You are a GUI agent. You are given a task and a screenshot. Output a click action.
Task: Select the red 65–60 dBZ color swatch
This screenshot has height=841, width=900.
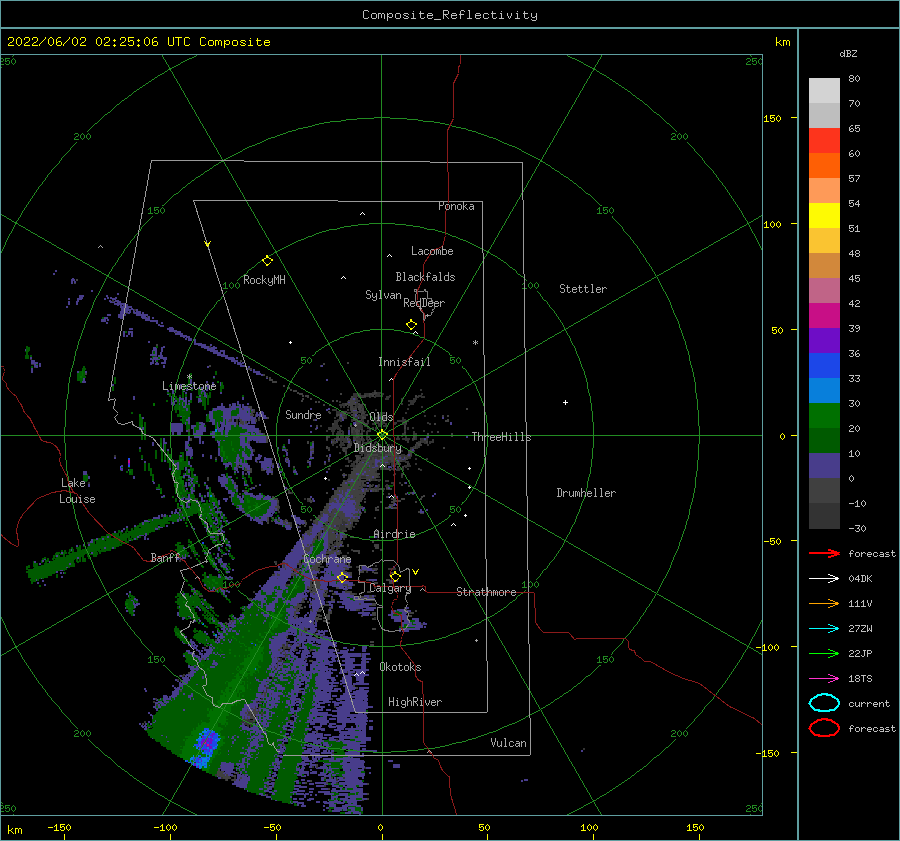click(x=824, y=141)
